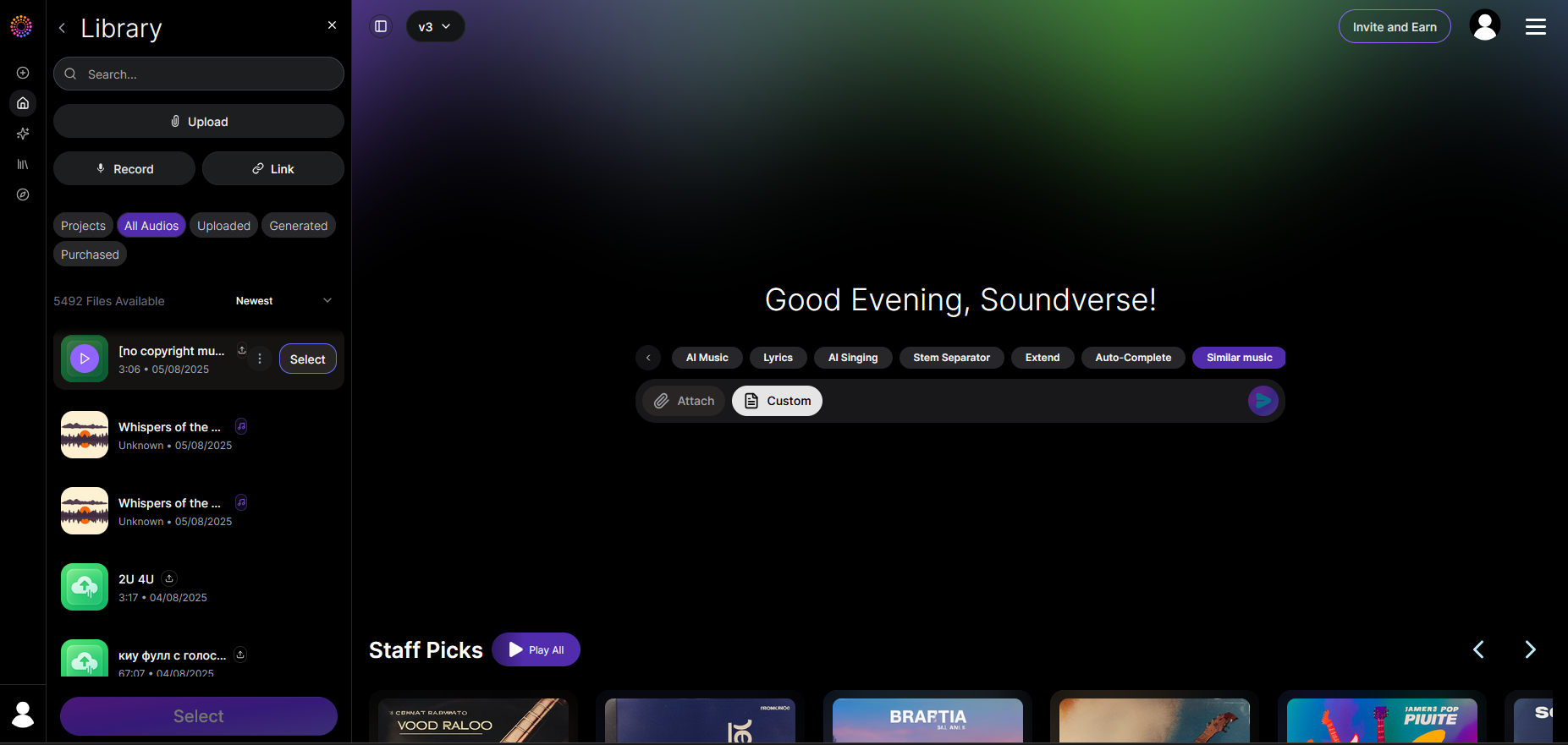The width and height of the screenshot is (1568, 745).
Task: Click the Attach paperclip button
Action: click(684, 401)
